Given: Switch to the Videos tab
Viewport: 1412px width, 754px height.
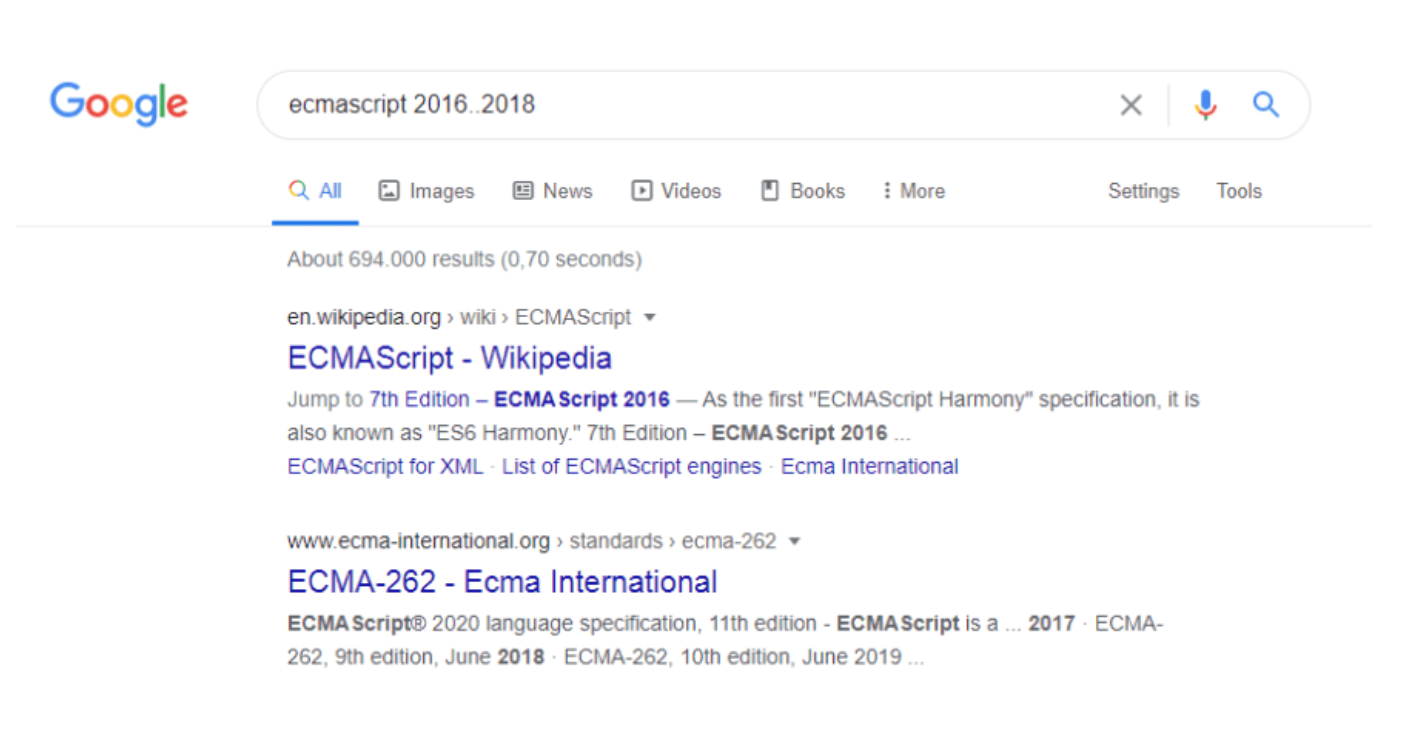Looking at the screenshot, I should coord(677,191).
